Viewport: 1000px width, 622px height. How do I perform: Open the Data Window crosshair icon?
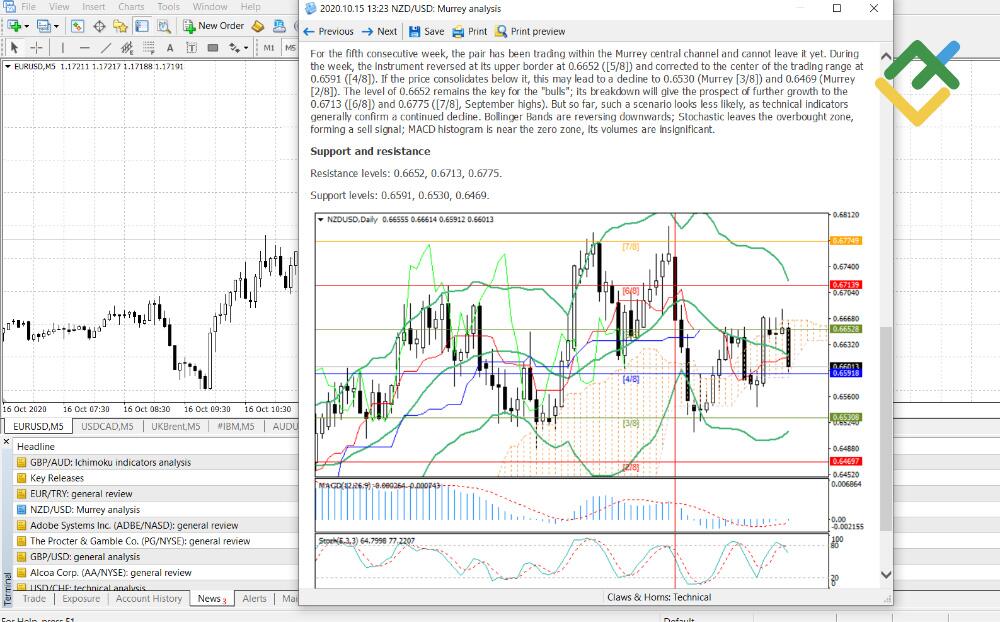(100, 26)
